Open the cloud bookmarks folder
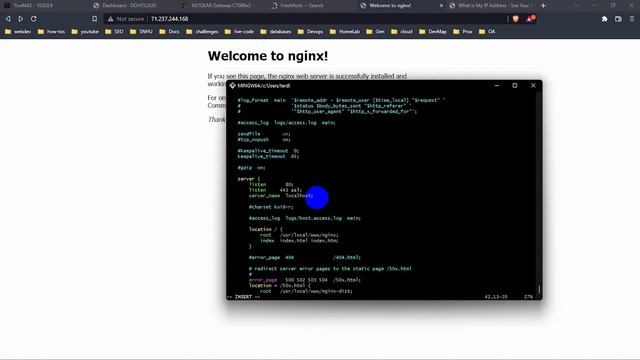640x360 pixels. click(402, 31)
